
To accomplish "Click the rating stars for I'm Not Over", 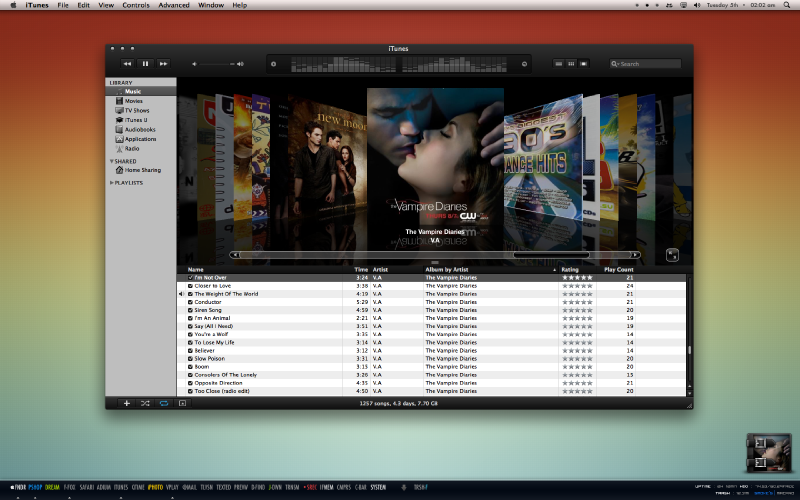I will click(577, 278).
